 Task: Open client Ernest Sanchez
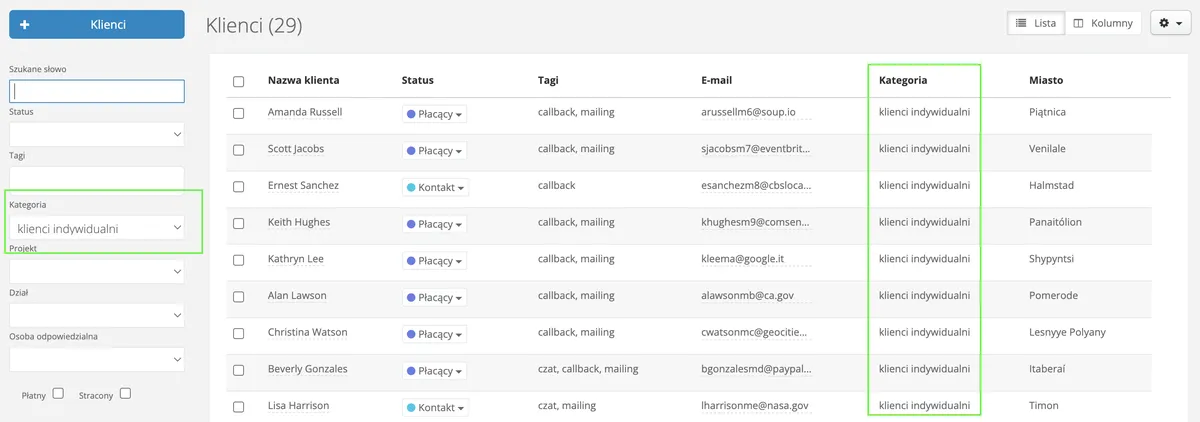pos(303,185)
